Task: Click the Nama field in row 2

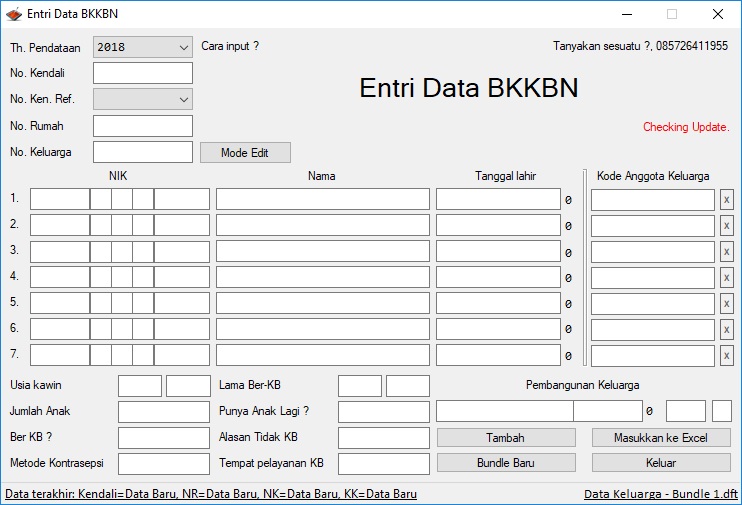Action: (x=323, y=225)
